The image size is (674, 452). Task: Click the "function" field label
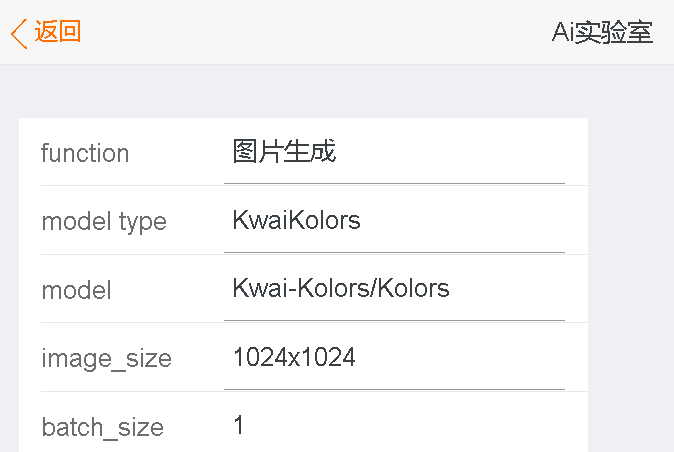point(85,153)
